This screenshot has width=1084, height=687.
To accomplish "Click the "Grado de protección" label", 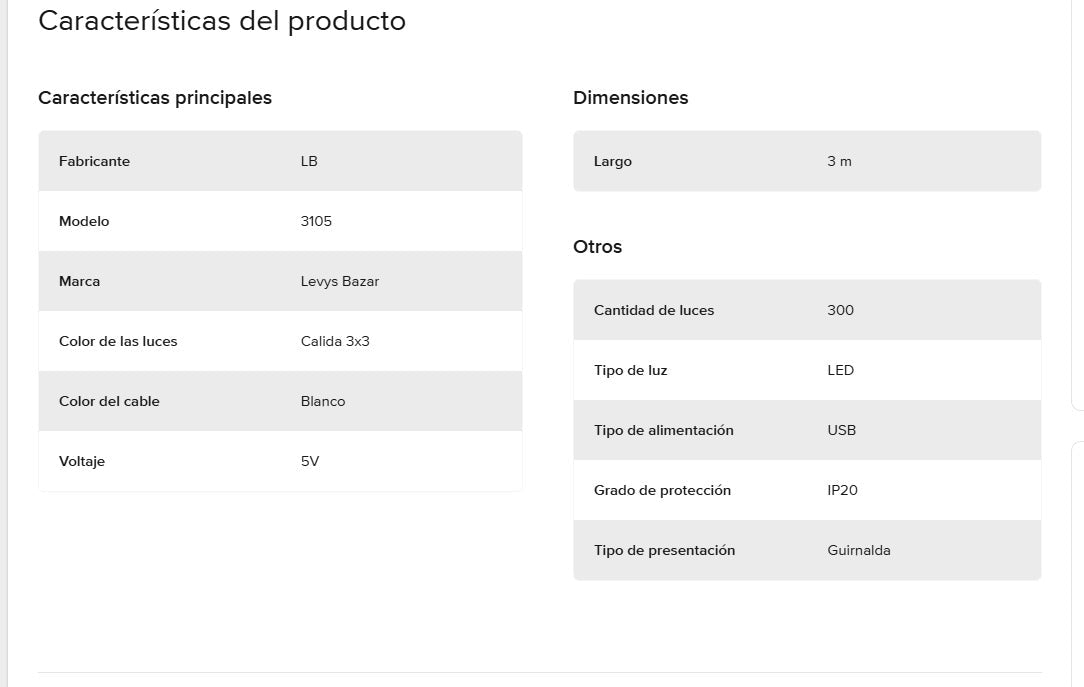I will [662, 490].
